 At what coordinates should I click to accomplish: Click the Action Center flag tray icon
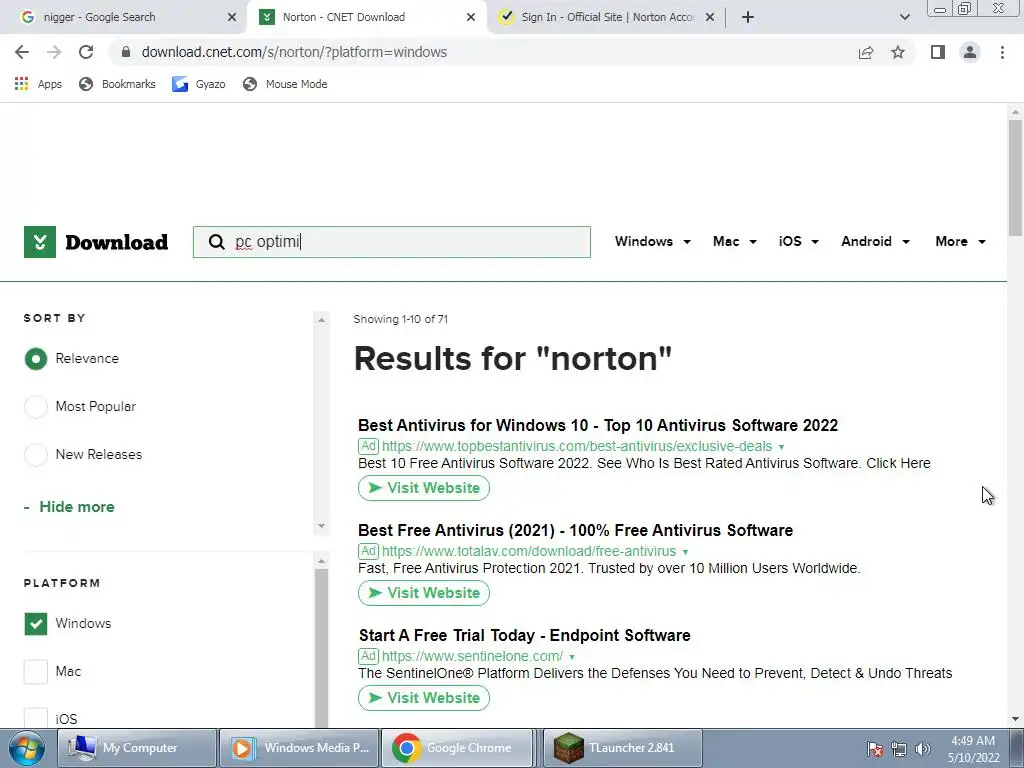(875, 749)
